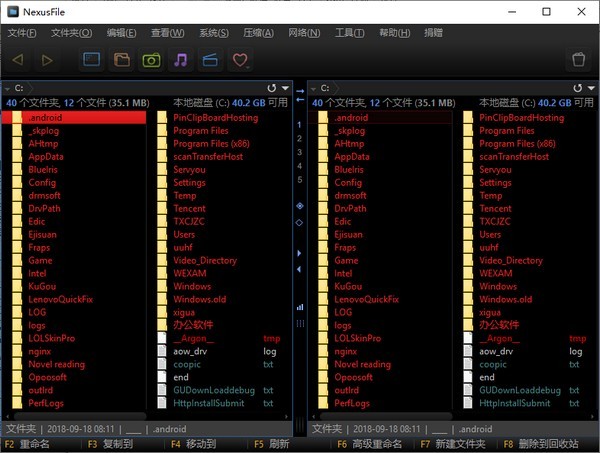Viewport: 600px width, 453px height.
Task: Open the 网络(N) menu
Action: pos(304,33)
